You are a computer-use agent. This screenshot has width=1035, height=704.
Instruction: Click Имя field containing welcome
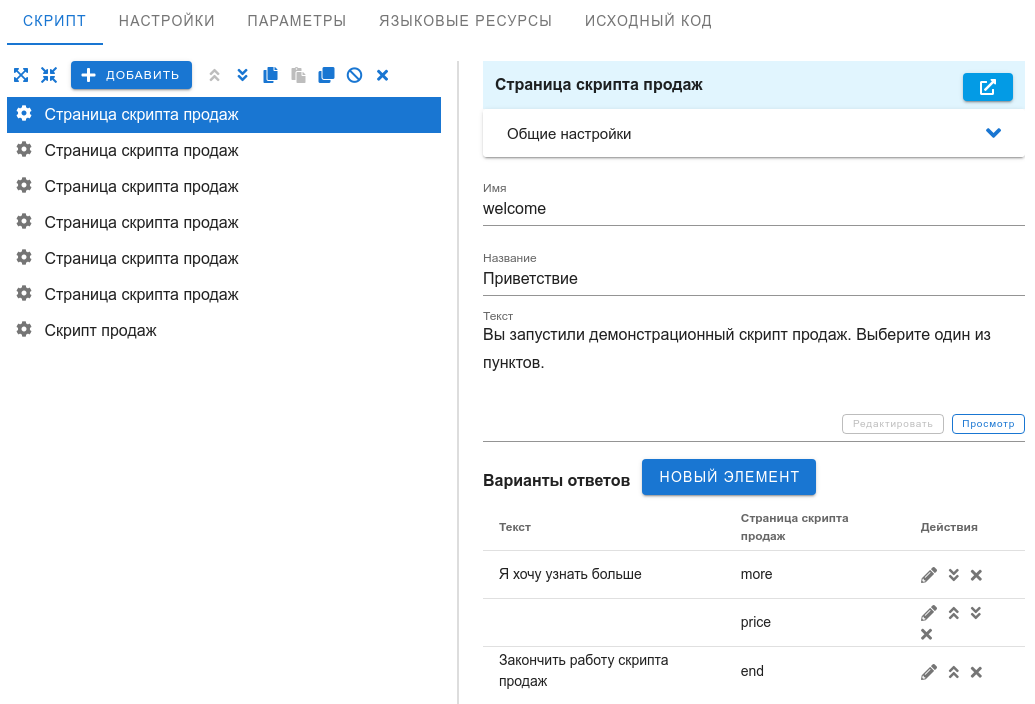(x=753, y=208)
